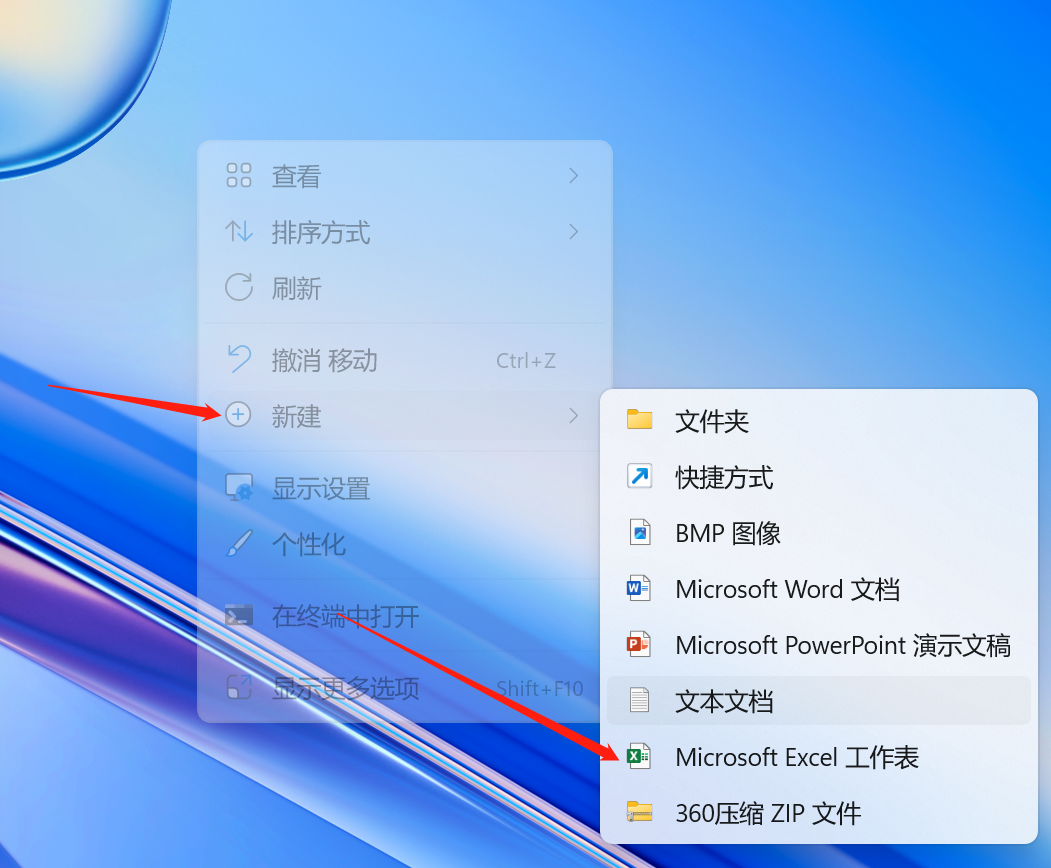Viewport: 1051px width, 868px height.
Task: Click the refresh circular arrow icon
Action: coord(239,288)
